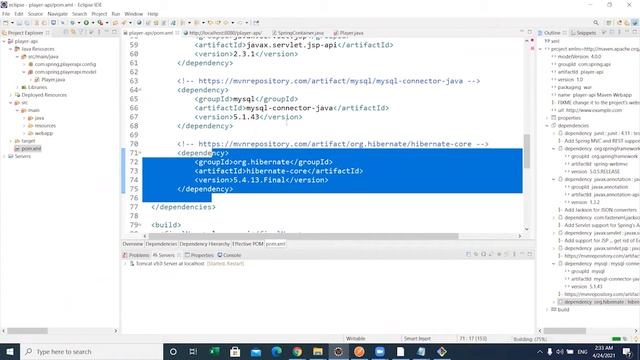The height and width of the screenshot is (360, 640).
Task: Switch to the localhost:8080/player-api browser tab
Action: click(x=223, y=33)
